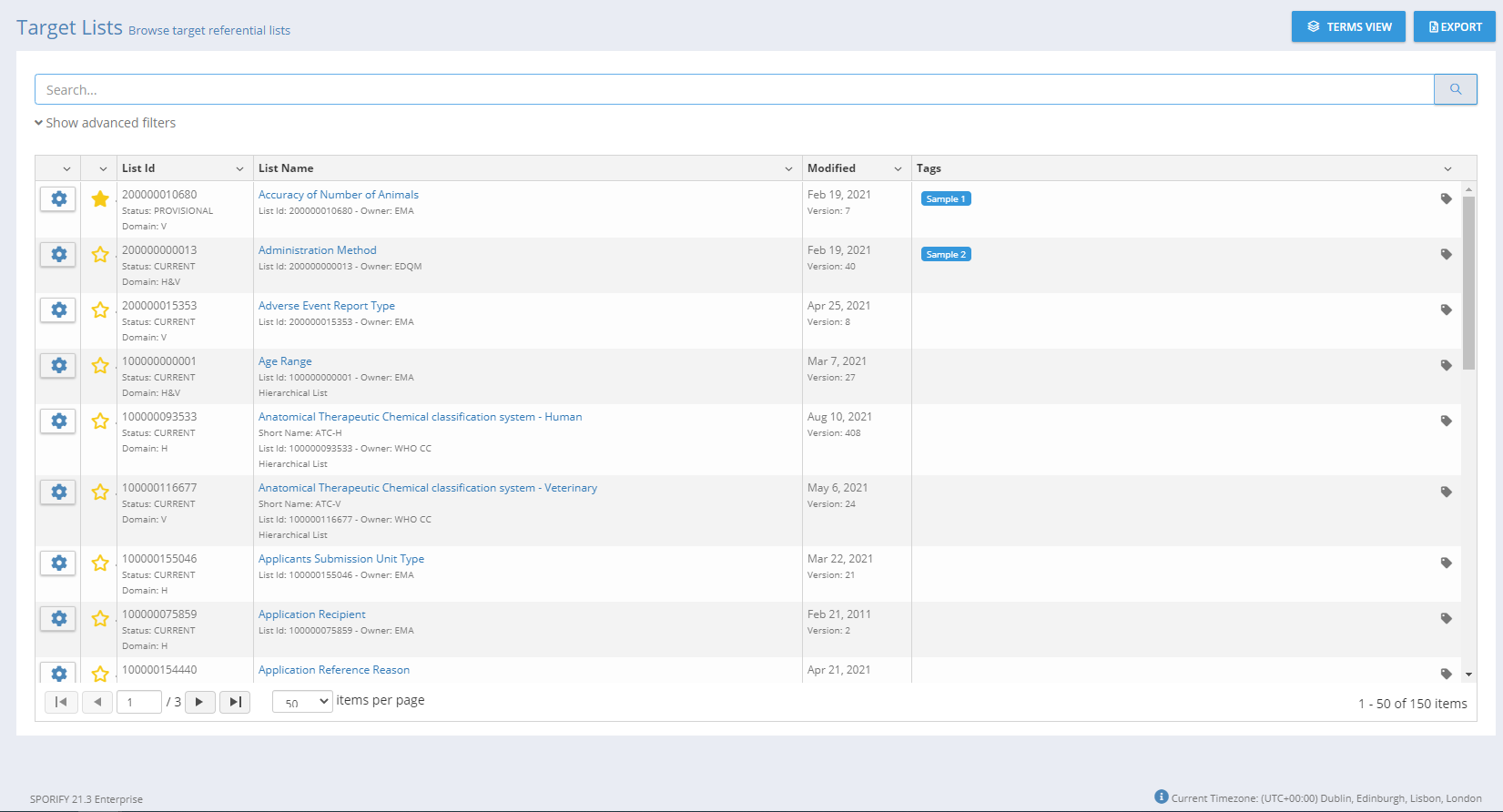This screenshot has width=1503, height=812.
Task: Expand Show advanced filters
Action: coord(106,123)
